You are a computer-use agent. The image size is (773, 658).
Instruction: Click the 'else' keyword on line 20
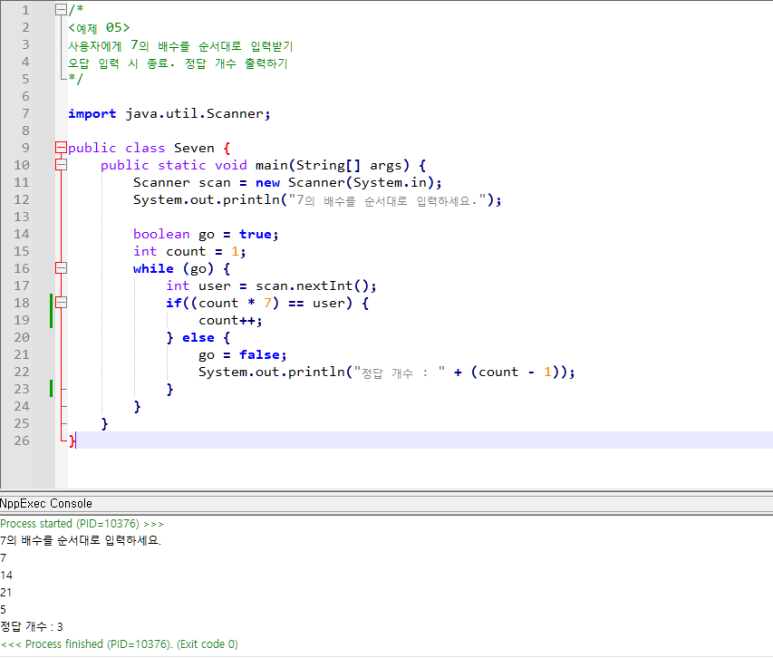198,338
